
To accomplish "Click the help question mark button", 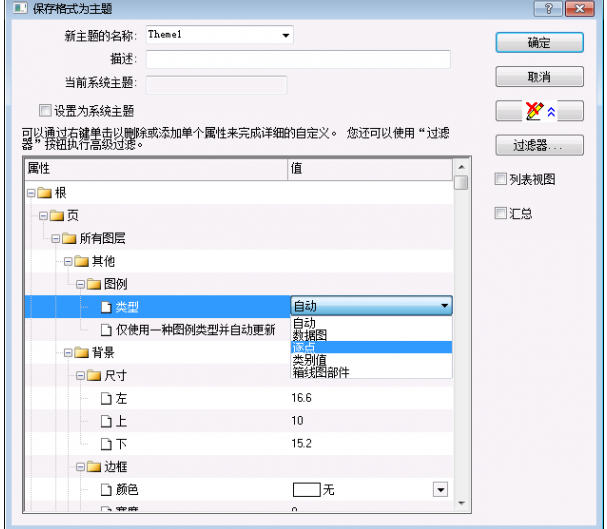I will [x=548, y=9].
